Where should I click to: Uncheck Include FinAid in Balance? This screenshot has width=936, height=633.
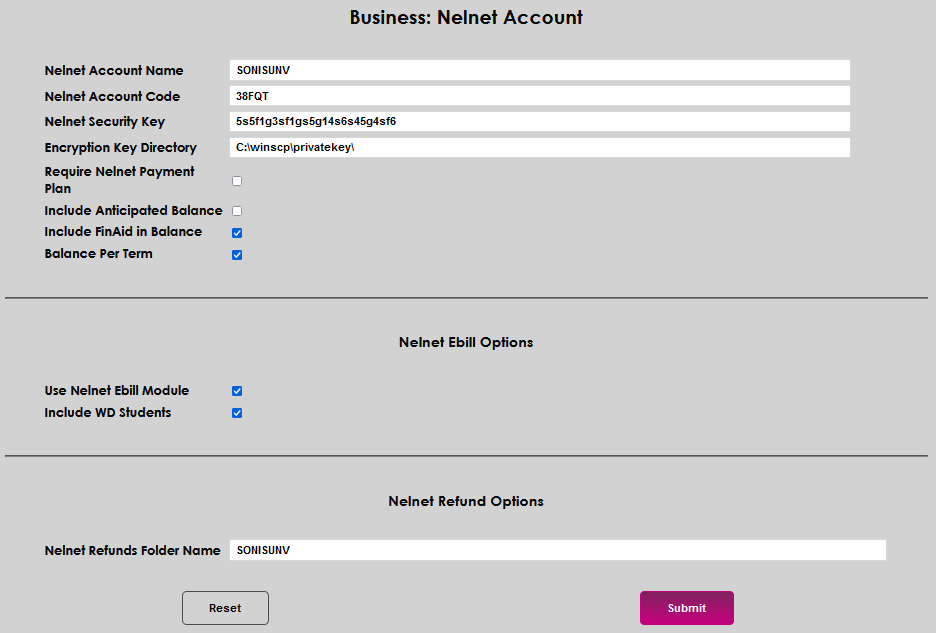pyautogui.click(x=236, y=232)
